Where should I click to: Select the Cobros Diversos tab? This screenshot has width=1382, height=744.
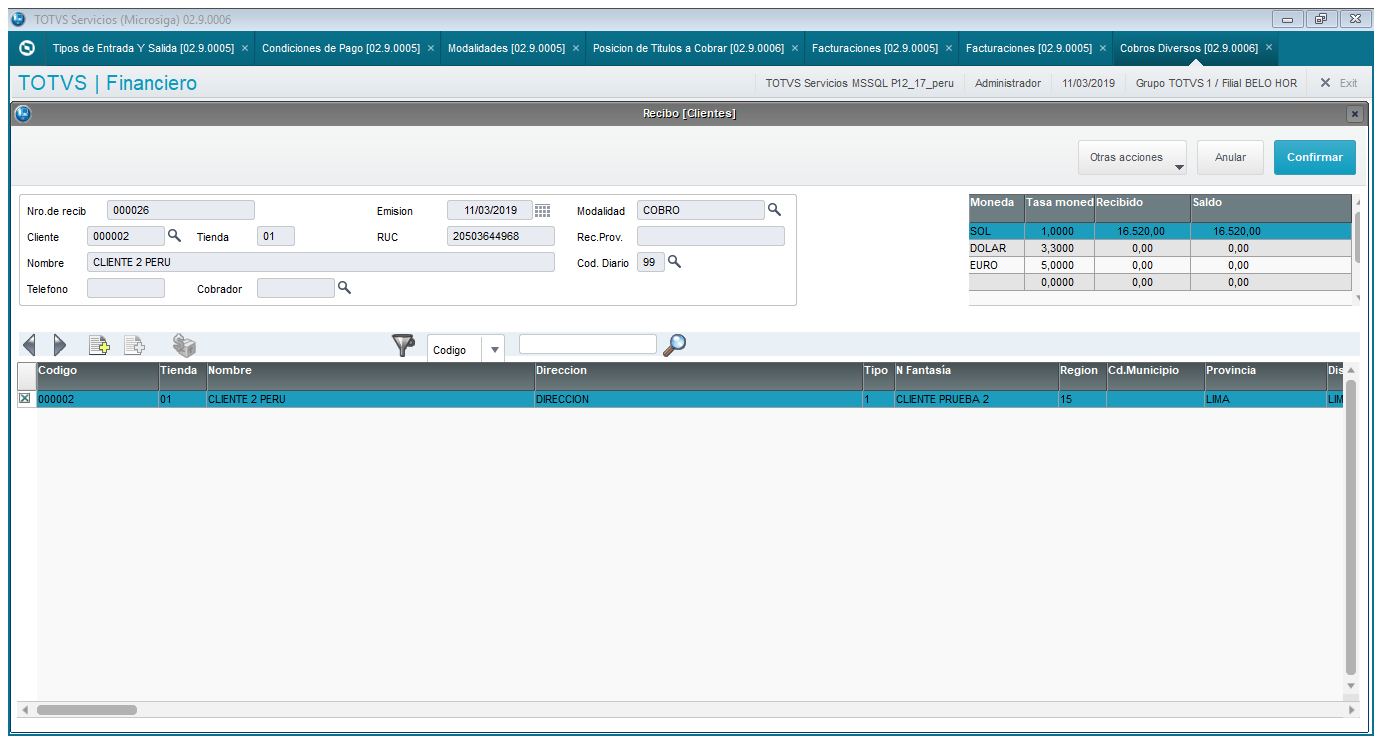1189,48
